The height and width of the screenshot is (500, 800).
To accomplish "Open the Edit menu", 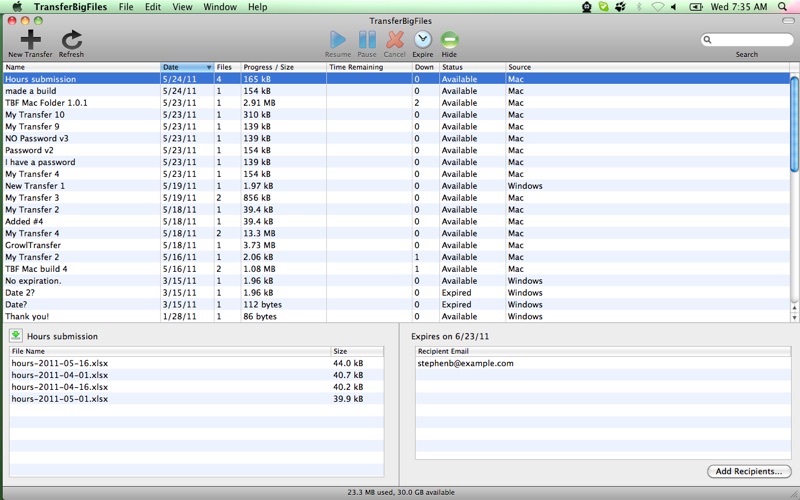I will (153, 7).
